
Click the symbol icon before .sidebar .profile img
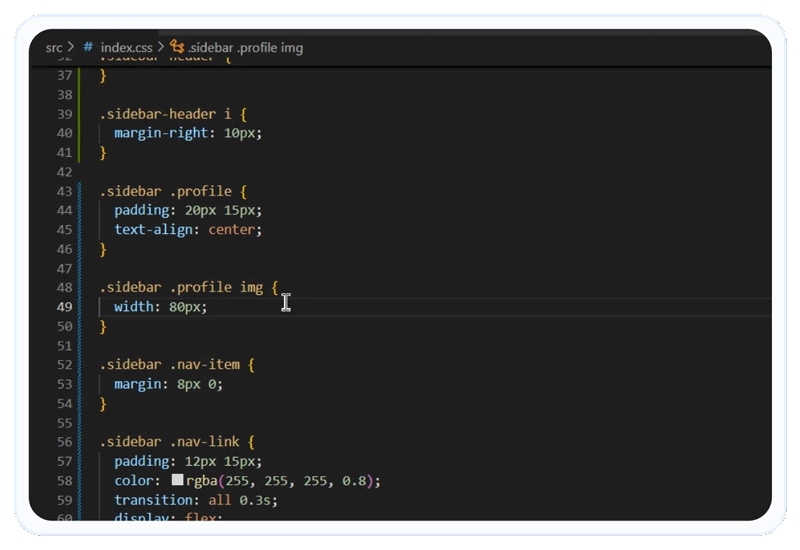[x=177, y=47]
